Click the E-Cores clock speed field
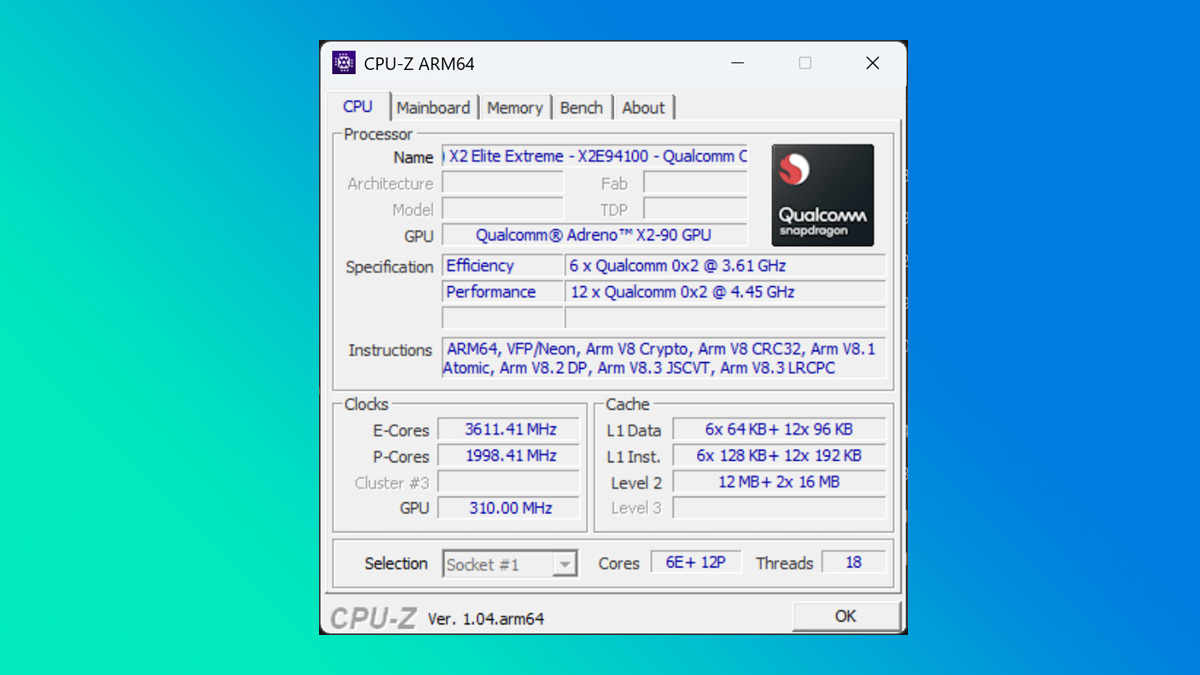This screenshot has width=1200, height=675. point(508,430)
